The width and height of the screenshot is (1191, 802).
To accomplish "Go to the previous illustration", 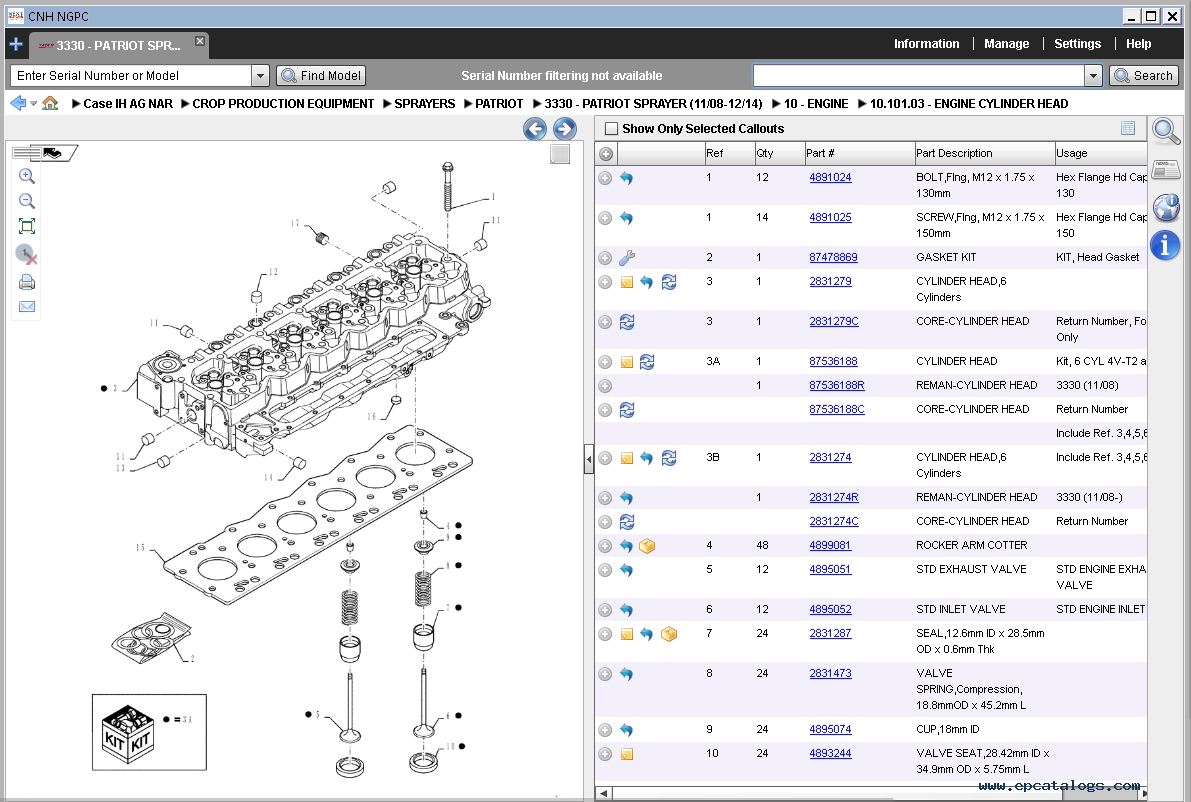I will click(x=535, y=129).
